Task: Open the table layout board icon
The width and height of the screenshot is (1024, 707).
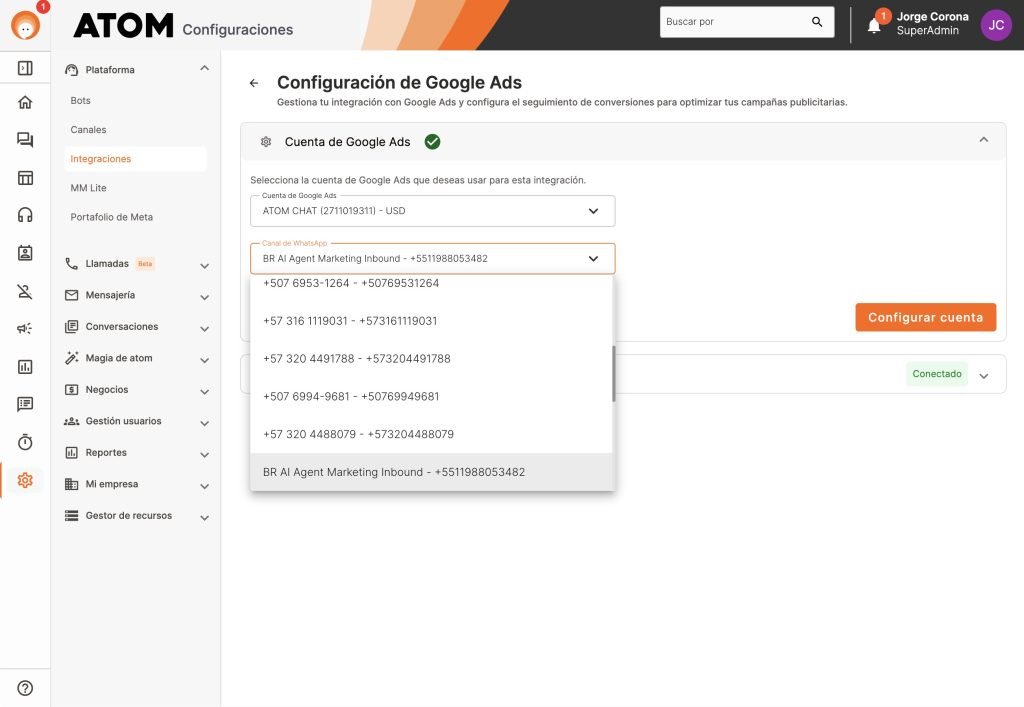Action: click(25, 178)
